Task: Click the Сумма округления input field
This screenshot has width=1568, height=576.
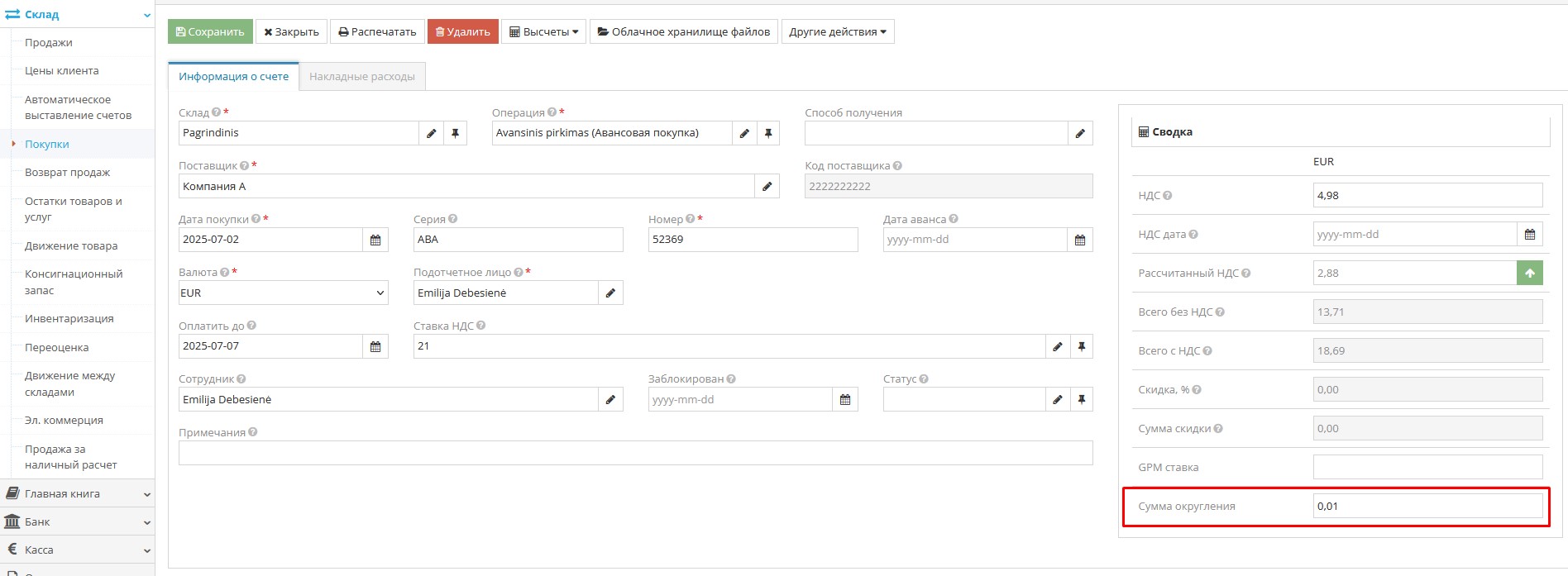Action: (1427, 507)
